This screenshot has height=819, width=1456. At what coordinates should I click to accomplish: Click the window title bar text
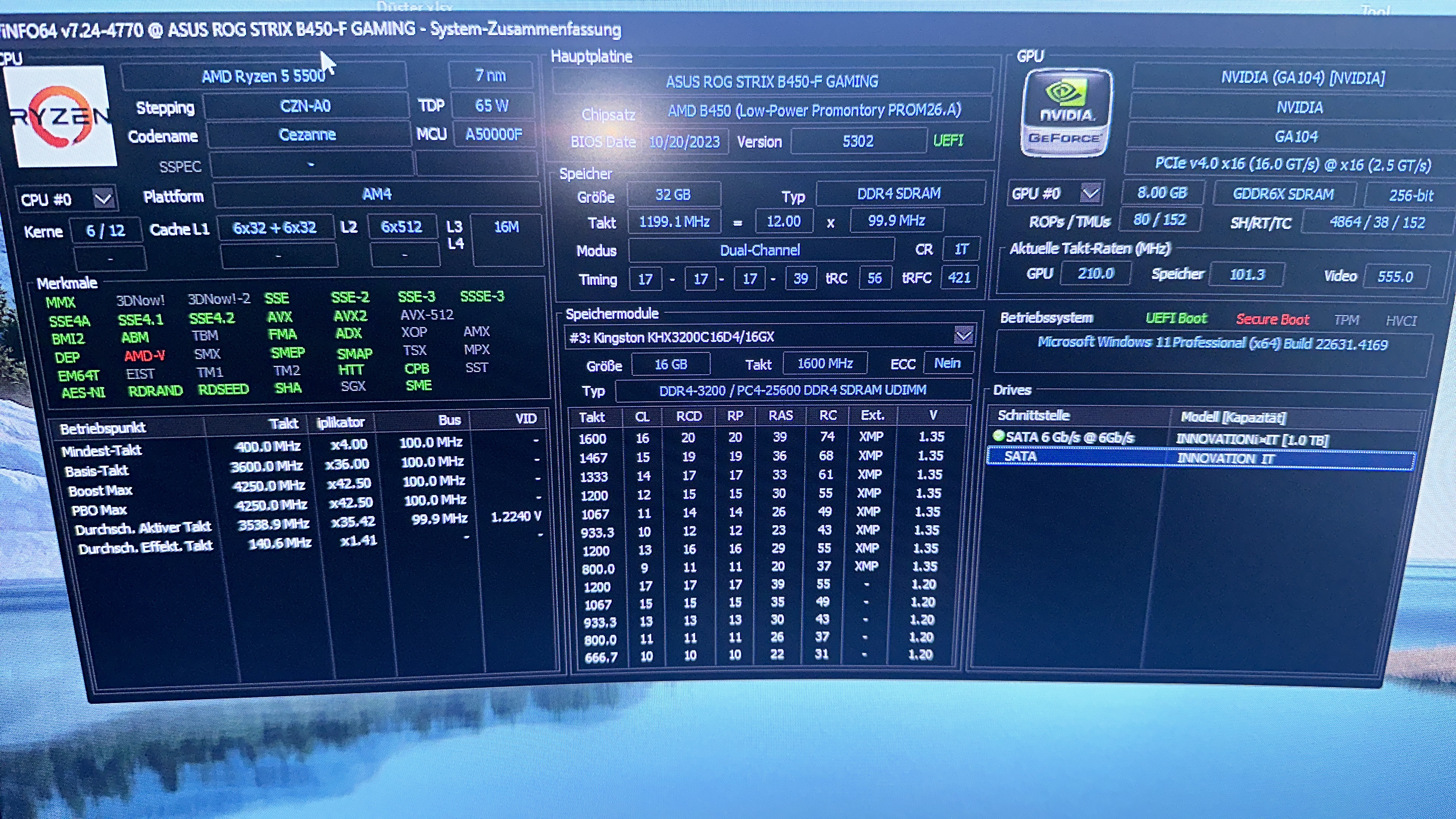click(311, 30)
